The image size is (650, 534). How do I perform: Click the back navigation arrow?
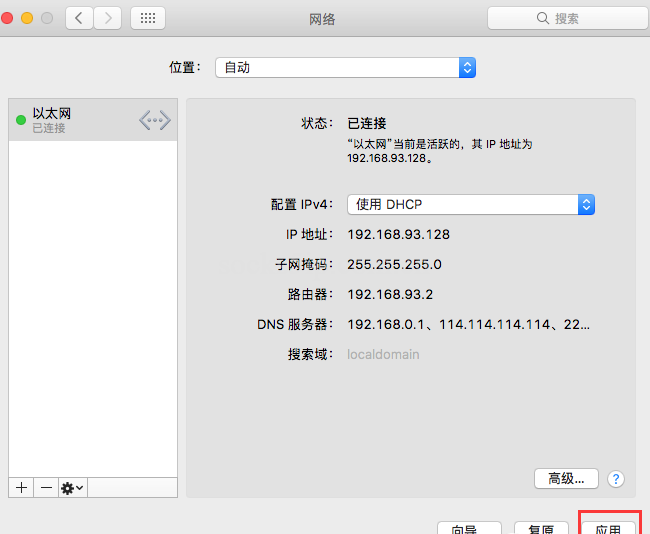click(80, 18)
